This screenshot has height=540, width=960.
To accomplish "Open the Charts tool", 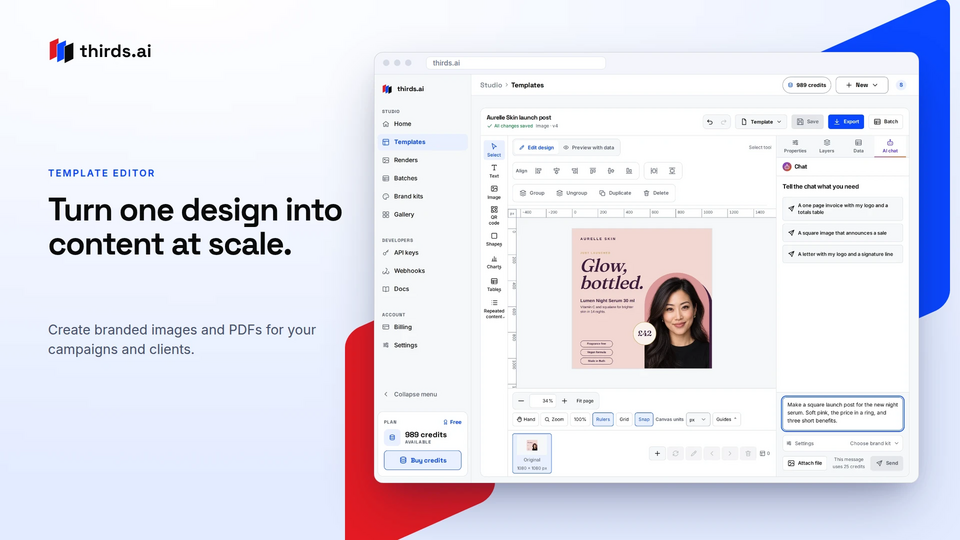I will 494,262.
